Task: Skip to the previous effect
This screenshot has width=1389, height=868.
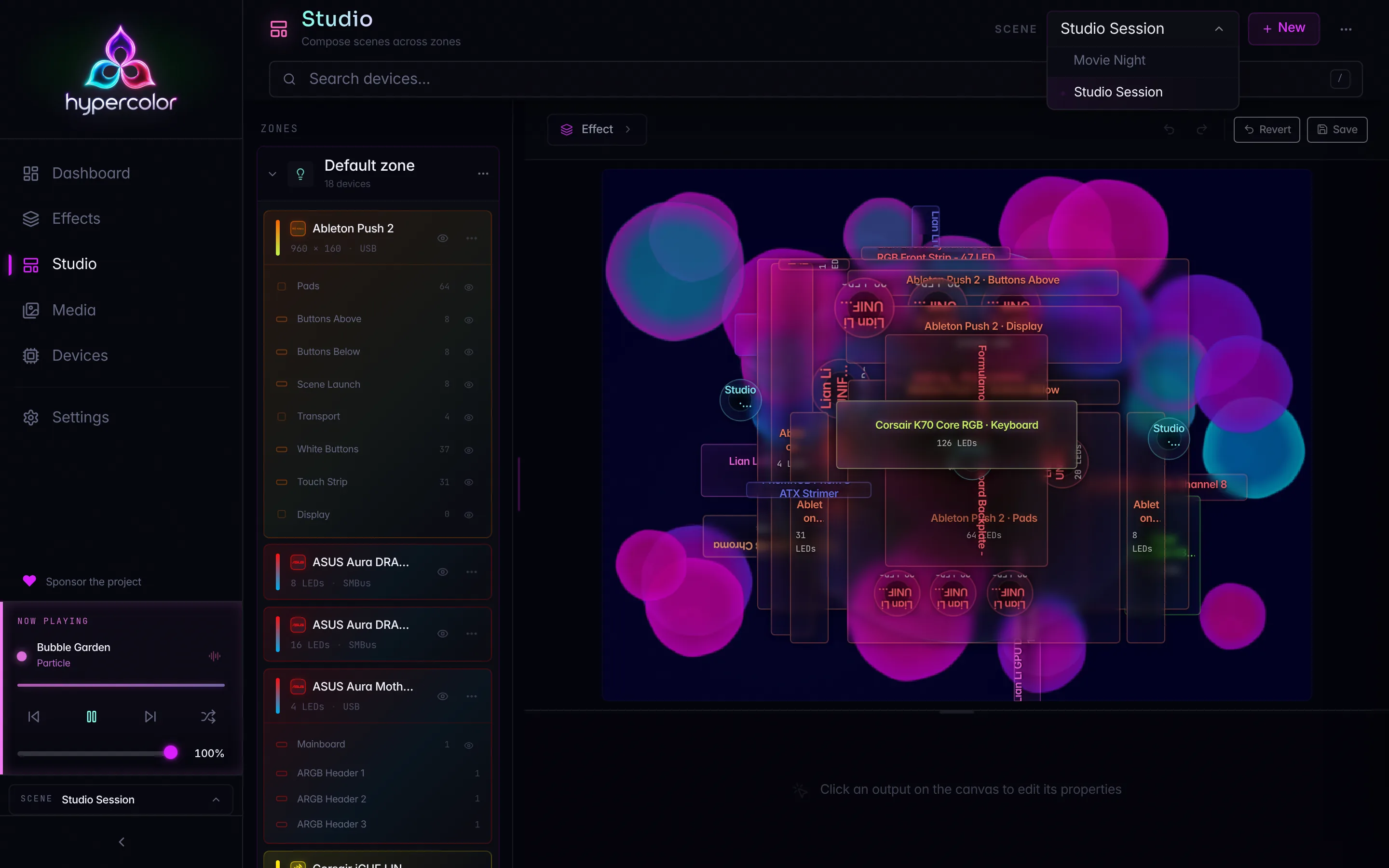Action: coord(34,717)
